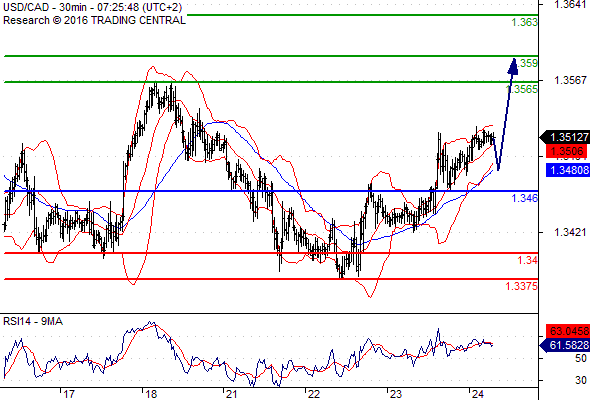Click the red 63.0458 RSI value tag
The image size is (590, 400).
[568, 331]
